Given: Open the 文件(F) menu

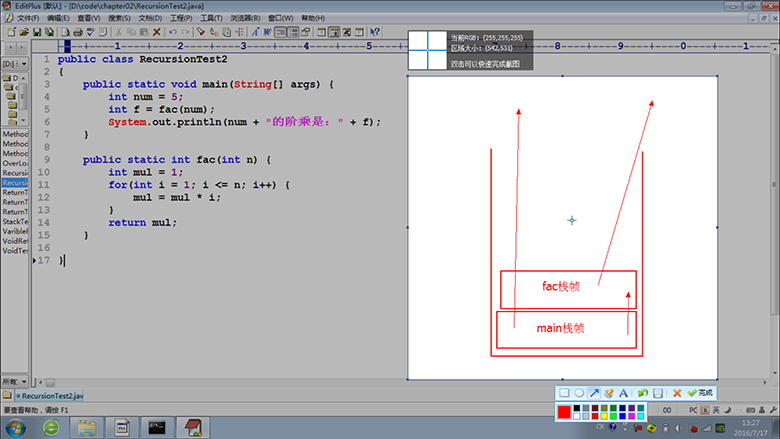Looking at the screenshot, I should click(28, 18).
